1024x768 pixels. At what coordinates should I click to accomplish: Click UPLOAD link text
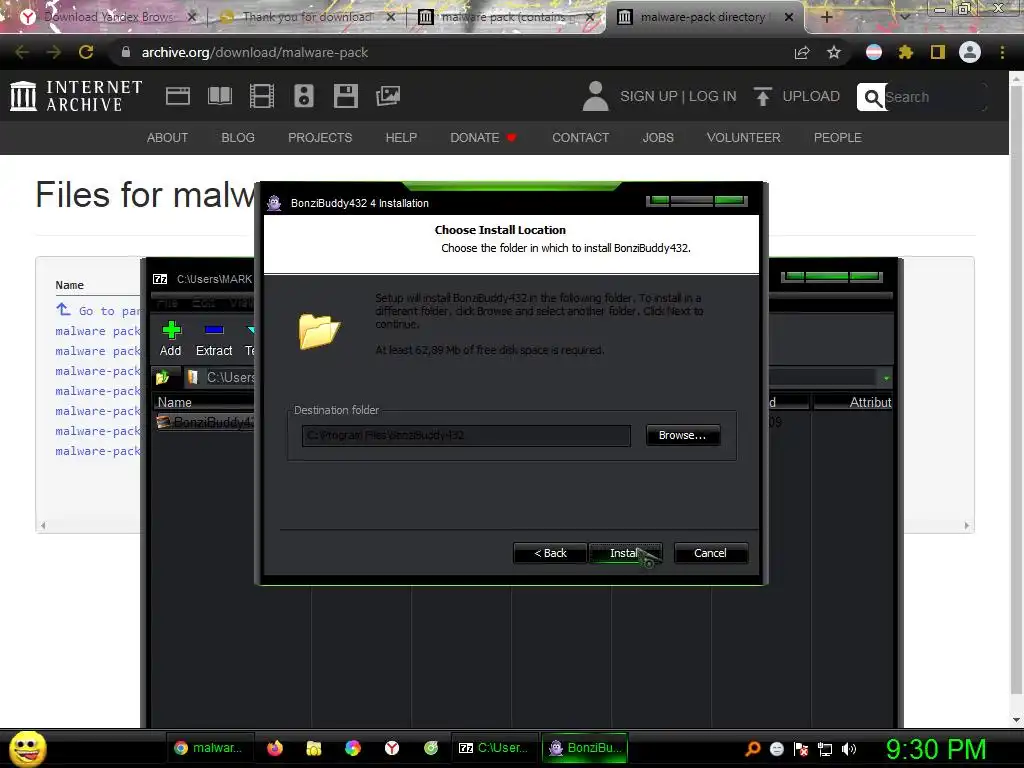811,96
